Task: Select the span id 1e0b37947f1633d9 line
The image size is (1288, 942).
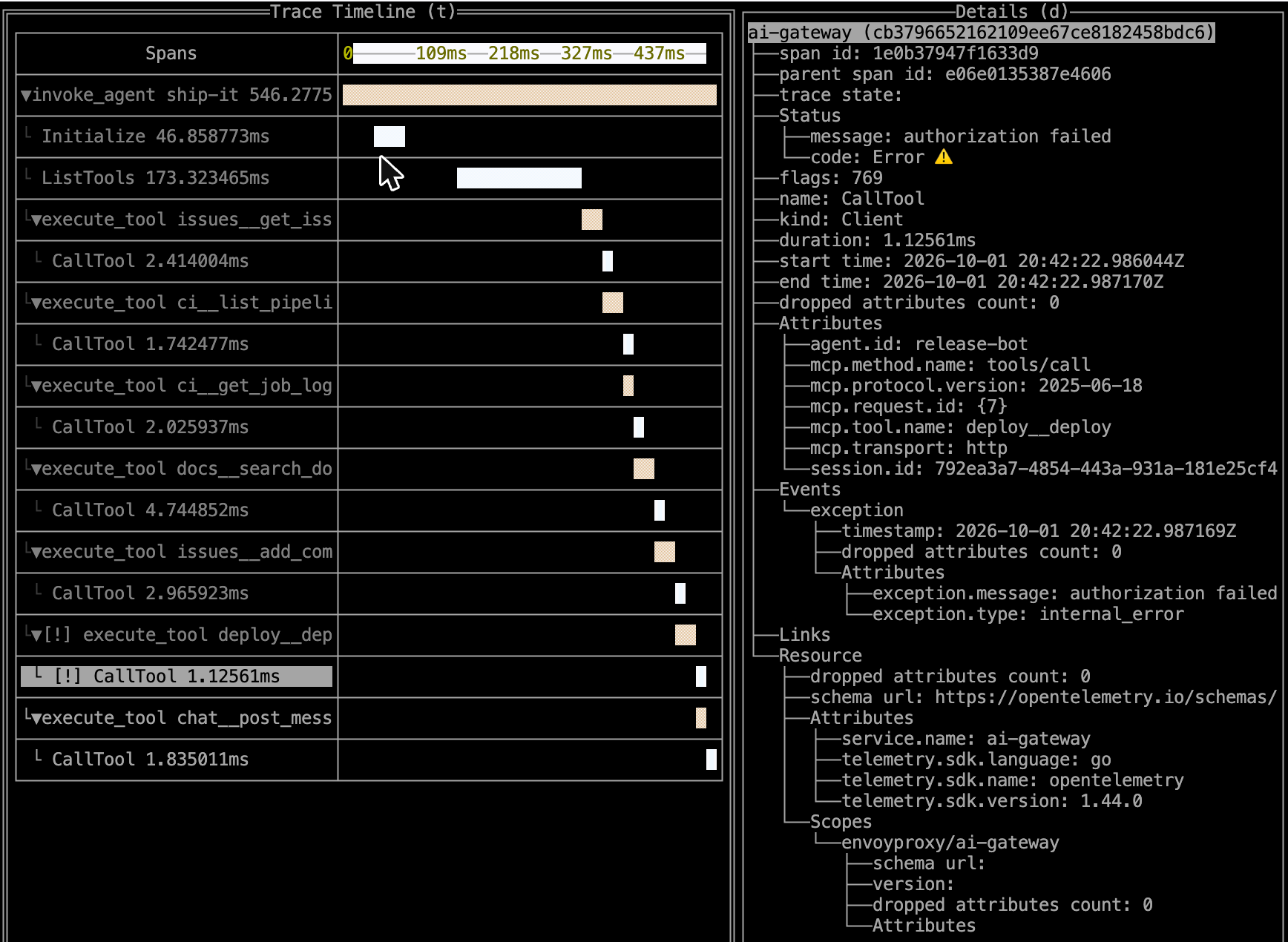Action: pos(908,53)
